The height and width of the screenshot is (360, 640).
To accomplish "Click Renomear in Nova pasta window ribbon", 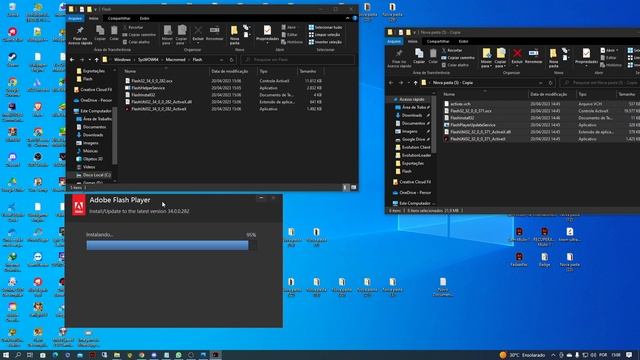I will tap(533, 56).
